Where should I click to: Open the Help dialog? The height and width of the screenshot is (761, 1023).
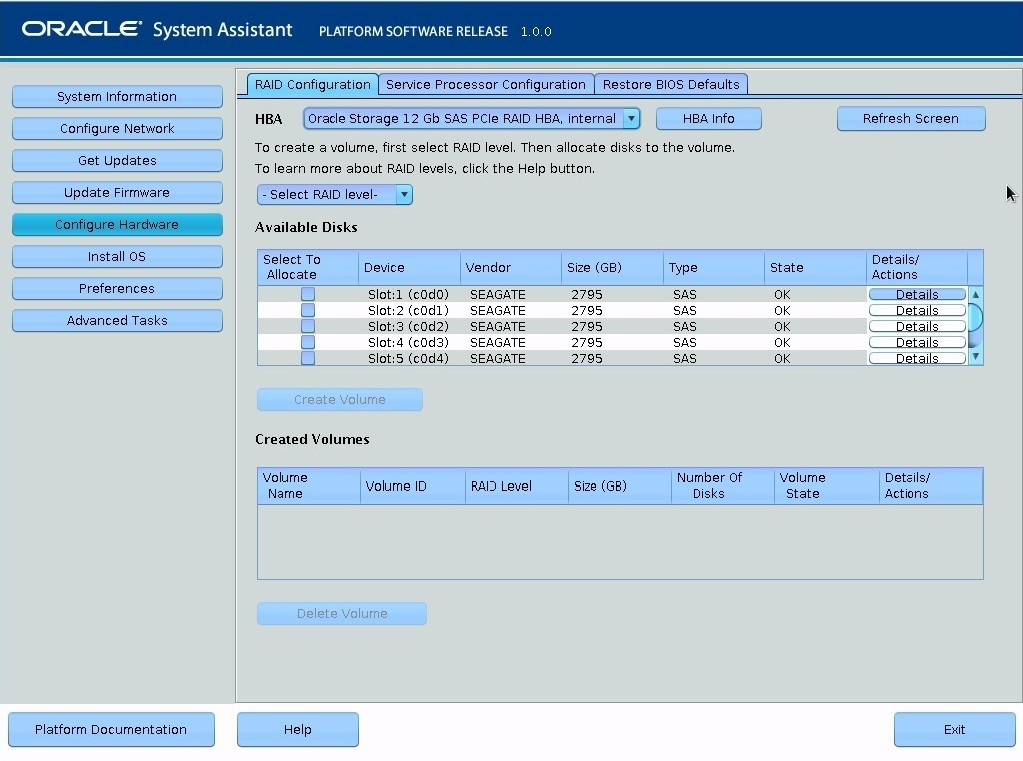[297, 729]
